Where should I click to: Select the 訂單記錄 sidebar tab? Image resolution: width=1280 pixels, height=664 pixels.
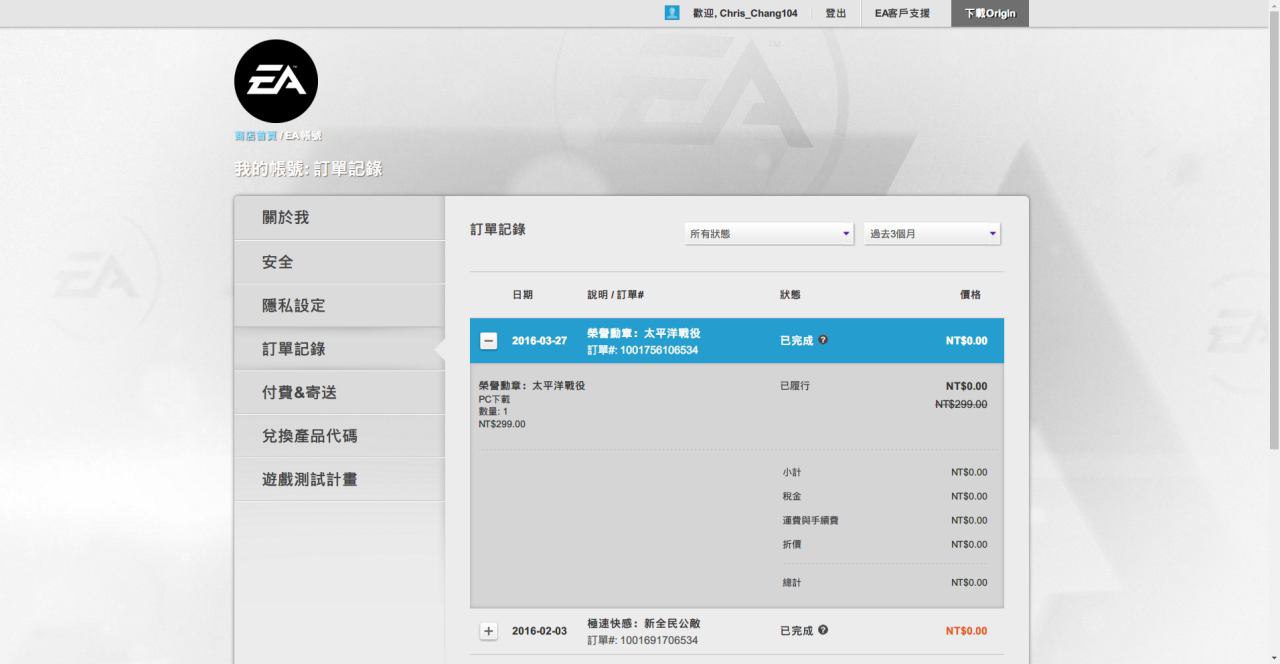click(339, 349)
